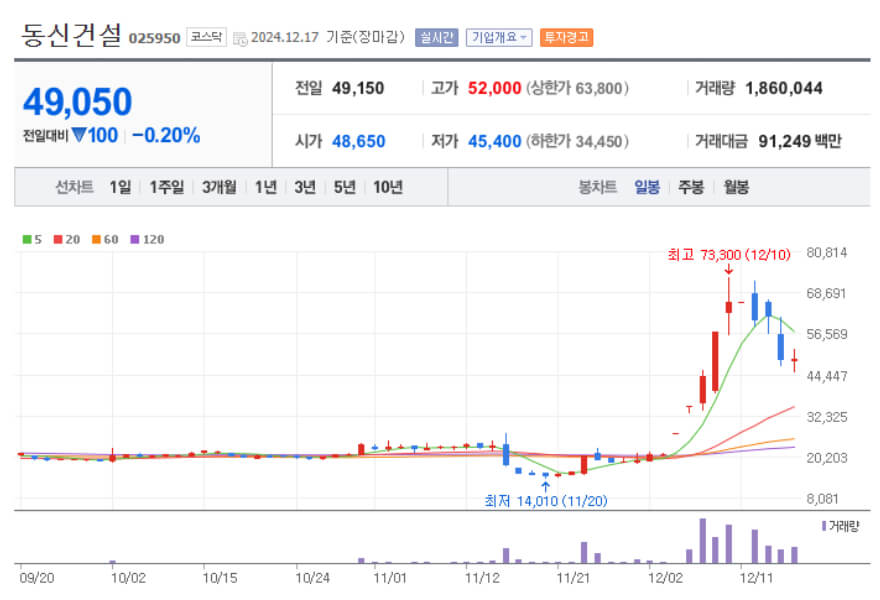
Task: Click the tallest volume bar in December
Action: click(x=702, y=541)
